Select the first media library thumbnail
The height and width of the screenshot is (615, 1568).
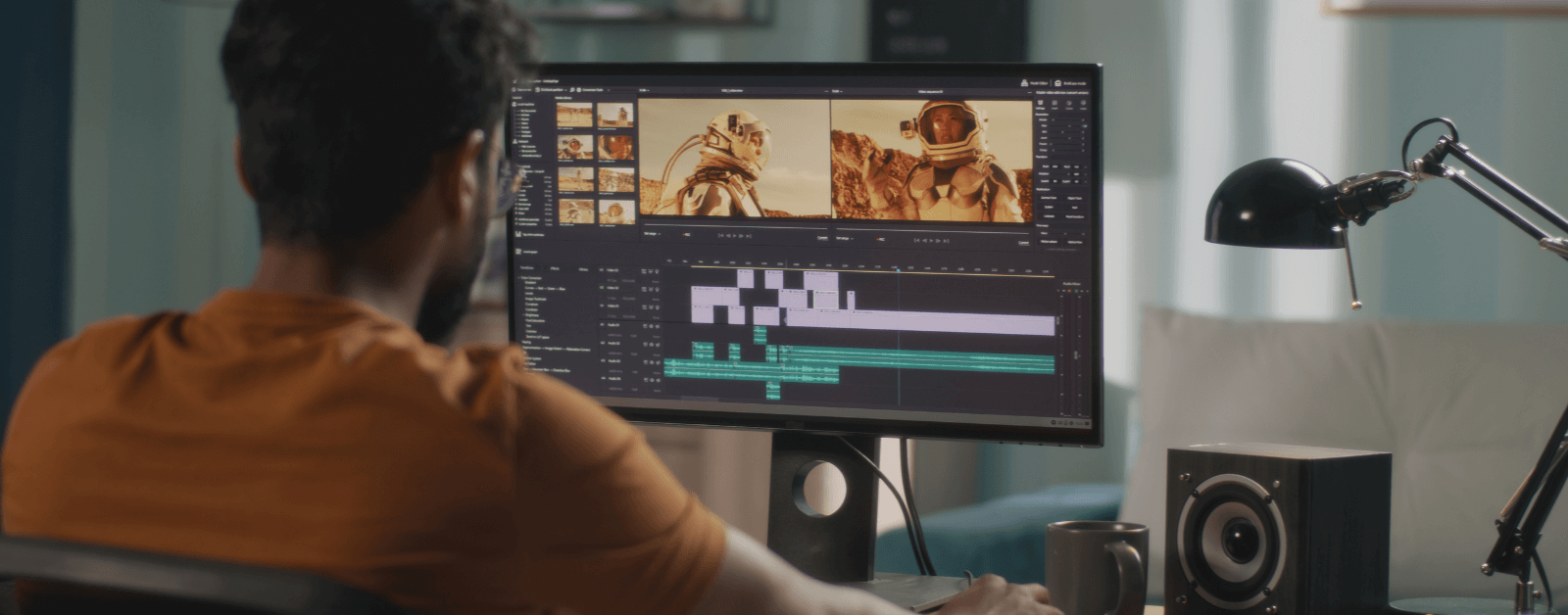[574, 115]
